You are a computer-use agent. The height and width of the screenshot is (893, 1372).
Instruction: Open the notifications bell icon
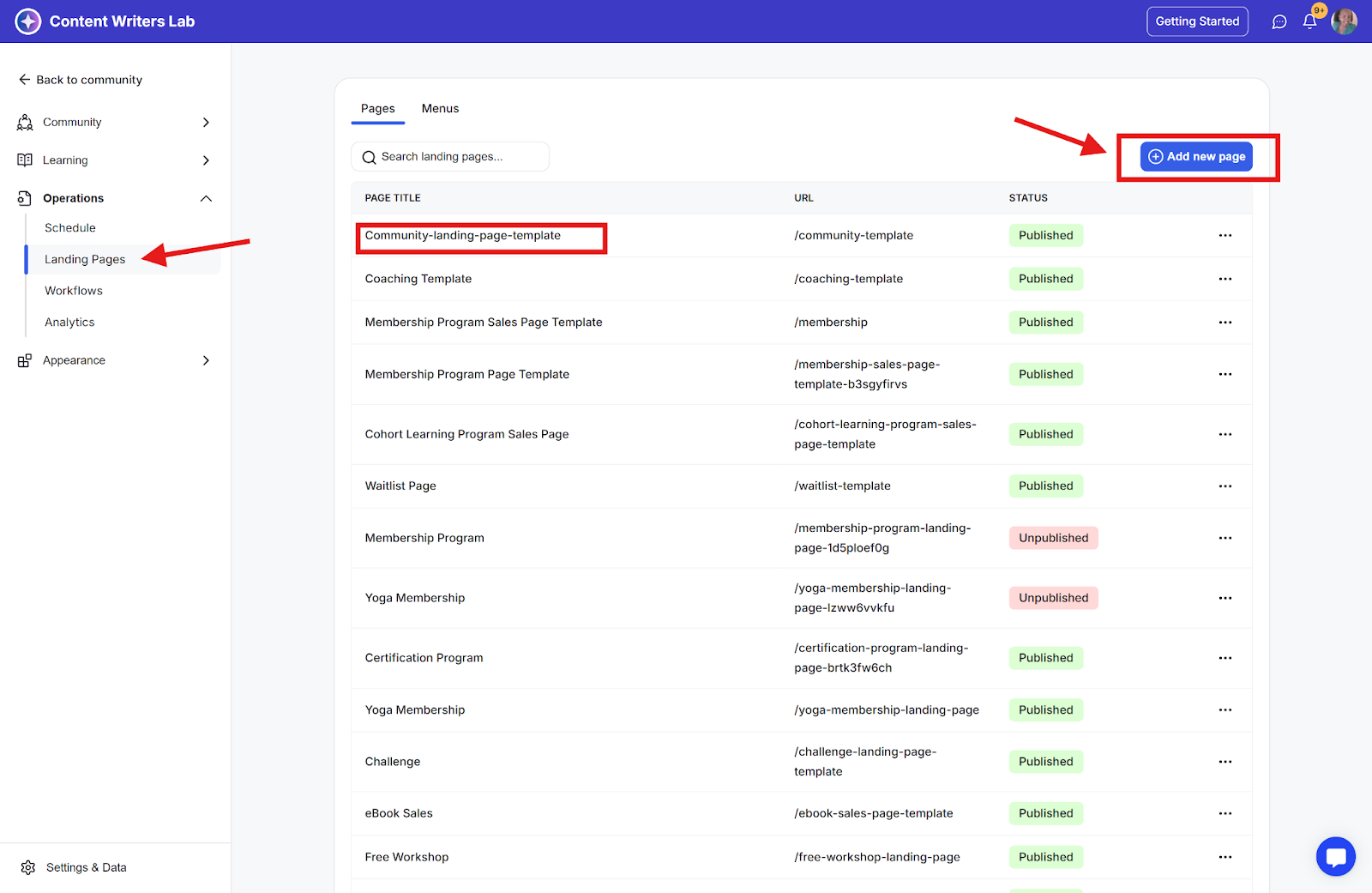[1309, 21]
